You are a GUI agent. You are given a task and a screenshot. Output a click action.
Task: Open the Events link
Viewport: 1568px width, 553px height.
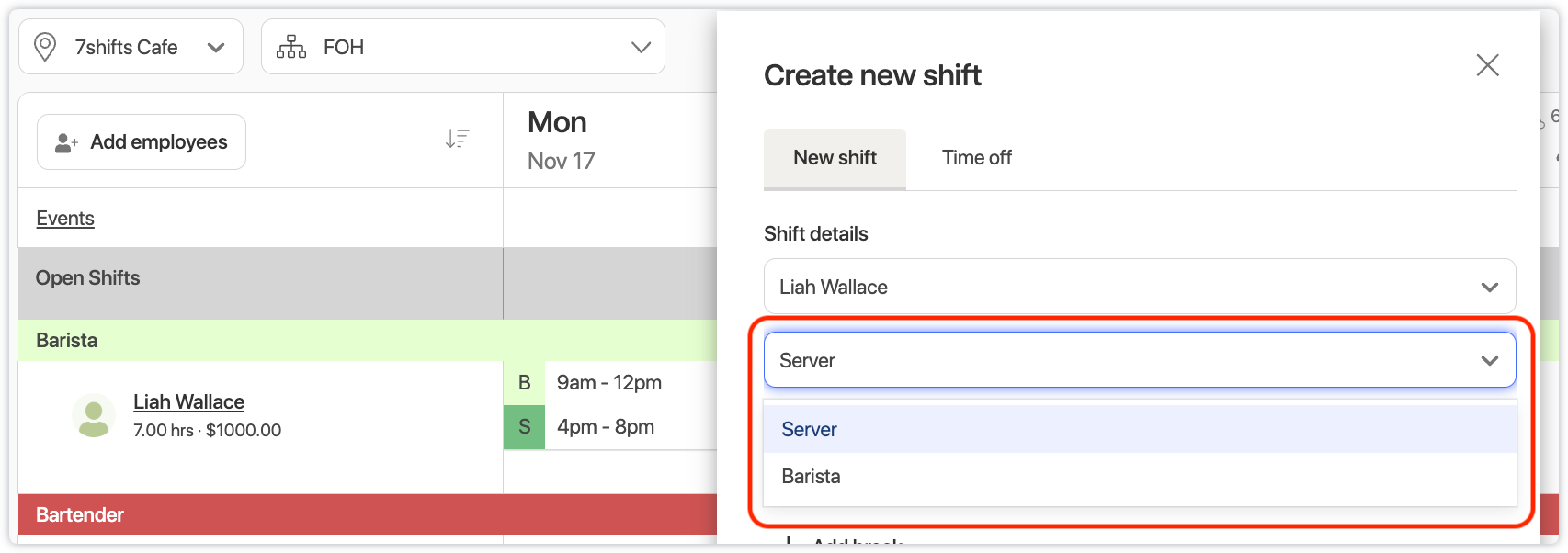pos(65,219)
